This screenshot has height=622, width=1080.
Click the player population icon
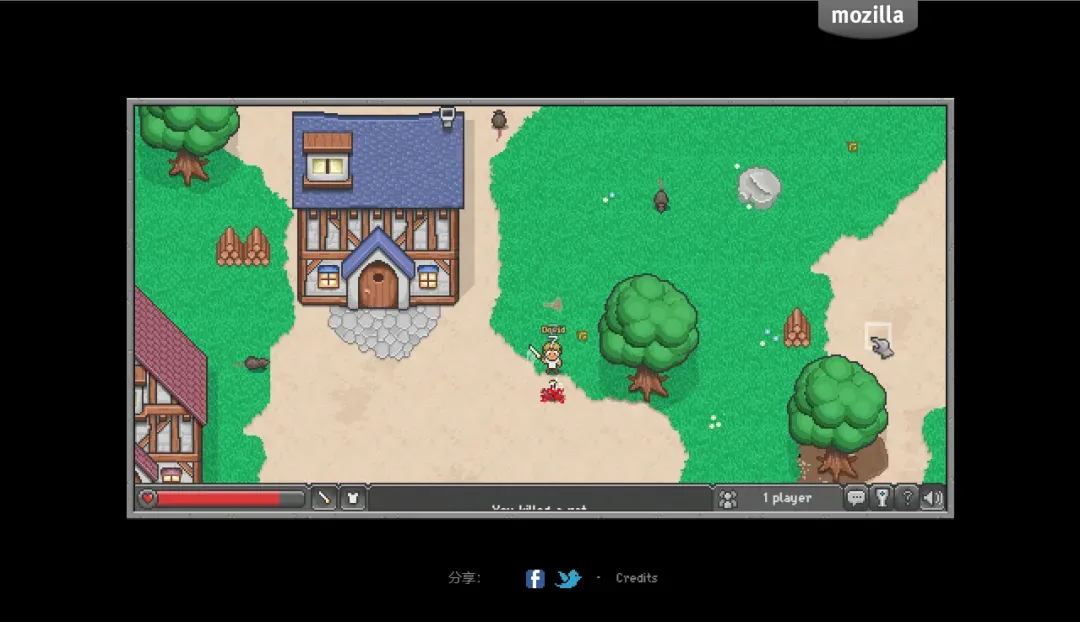728,498
